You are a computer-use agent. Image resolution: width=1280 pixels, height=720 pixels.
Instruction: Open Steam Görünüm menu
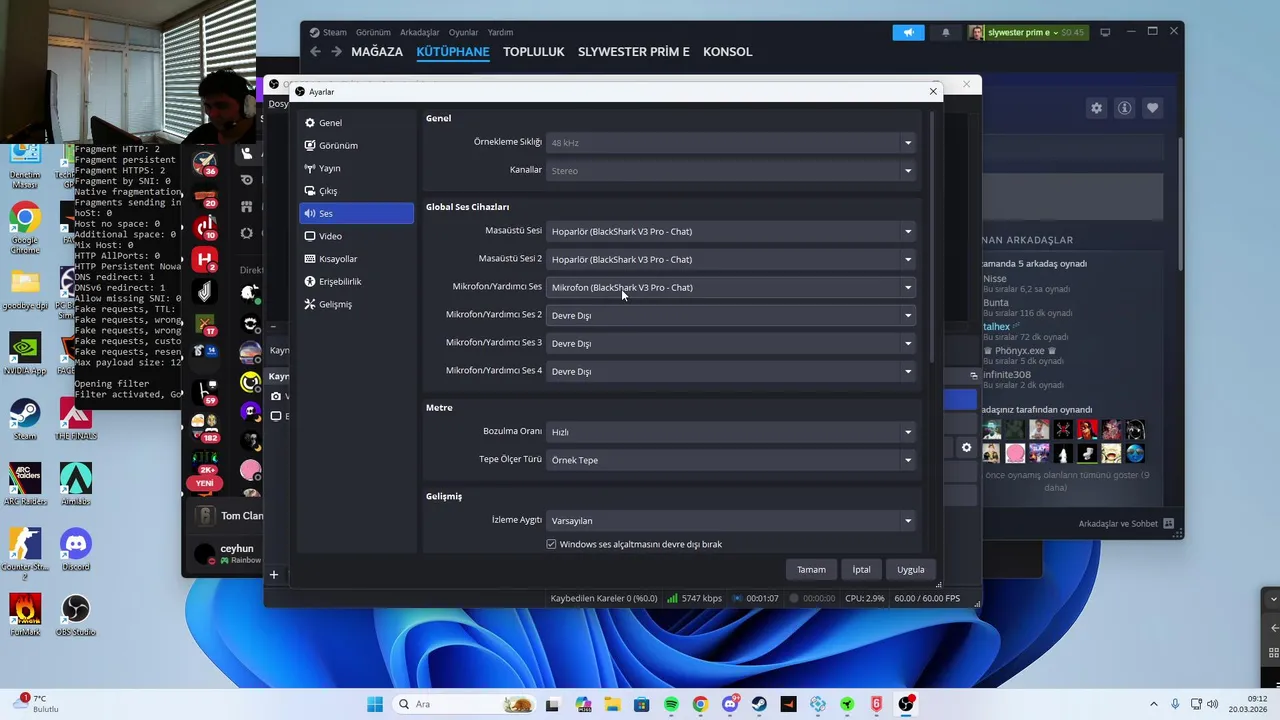(x=373, y=32)
